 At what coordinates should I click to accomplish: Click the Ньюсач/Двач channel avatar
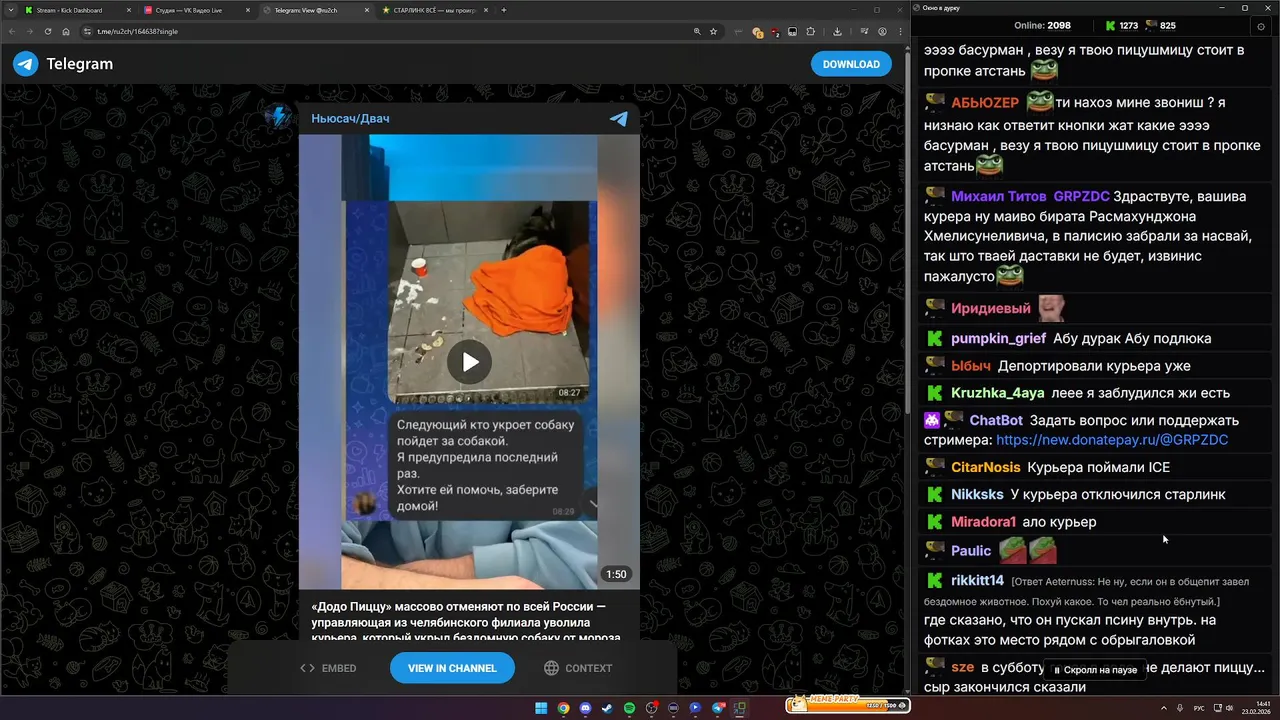pyautogui.click(x=278, y=117)
